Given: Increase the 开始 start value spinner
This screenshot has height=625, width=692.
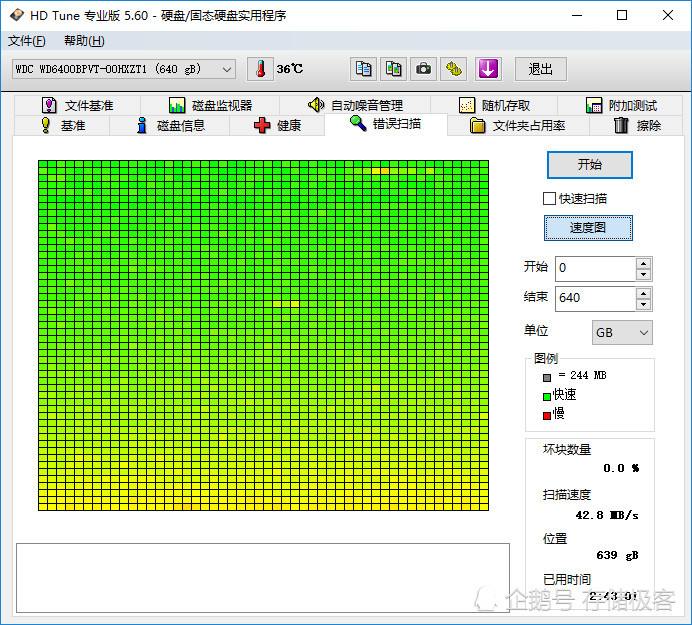Looking at the screenshot, I should pyautogui.click(x=643, y=264).
